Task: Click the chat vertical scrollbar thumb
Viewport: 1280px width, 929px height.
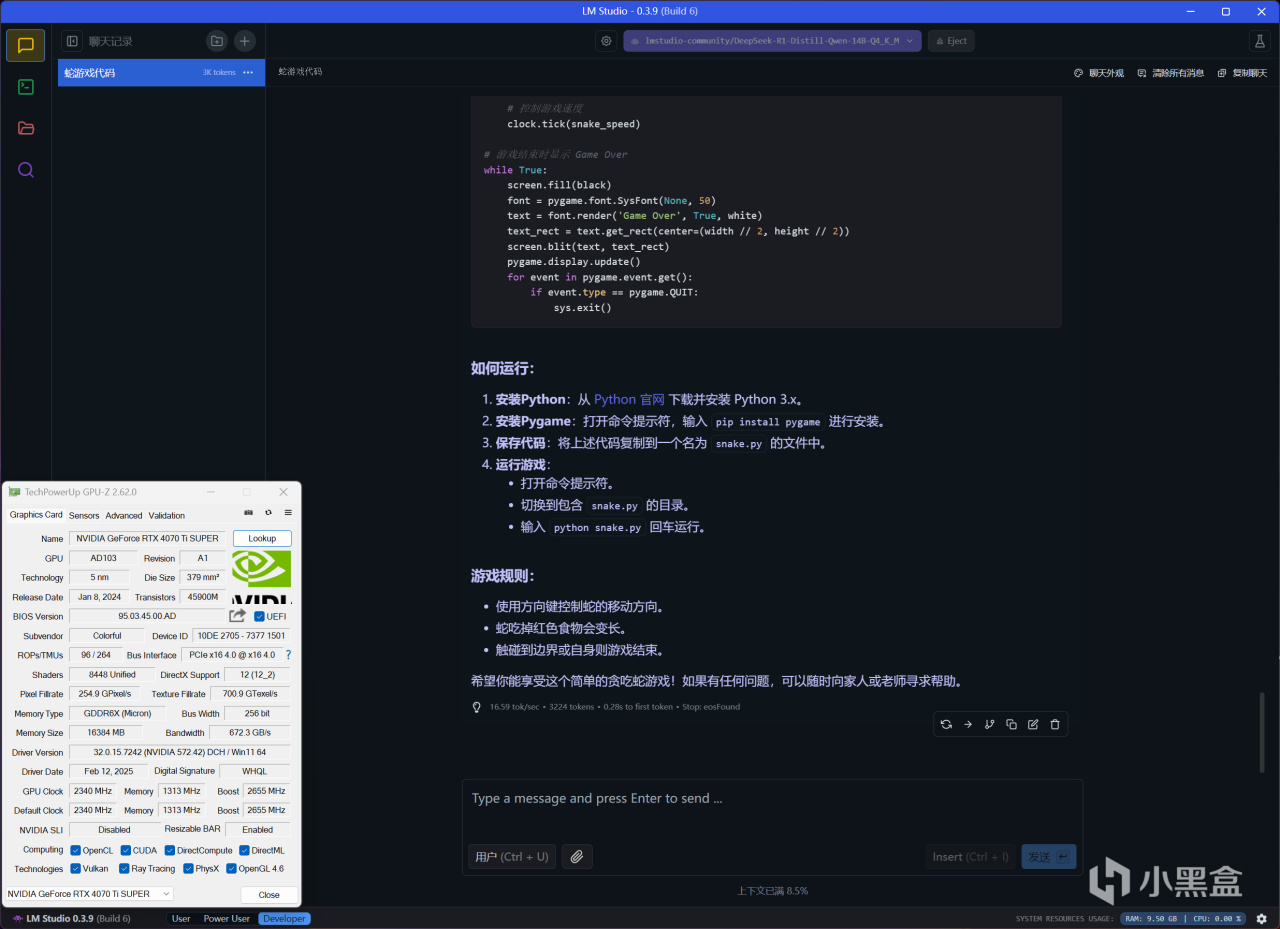Action: [1262, 732]
